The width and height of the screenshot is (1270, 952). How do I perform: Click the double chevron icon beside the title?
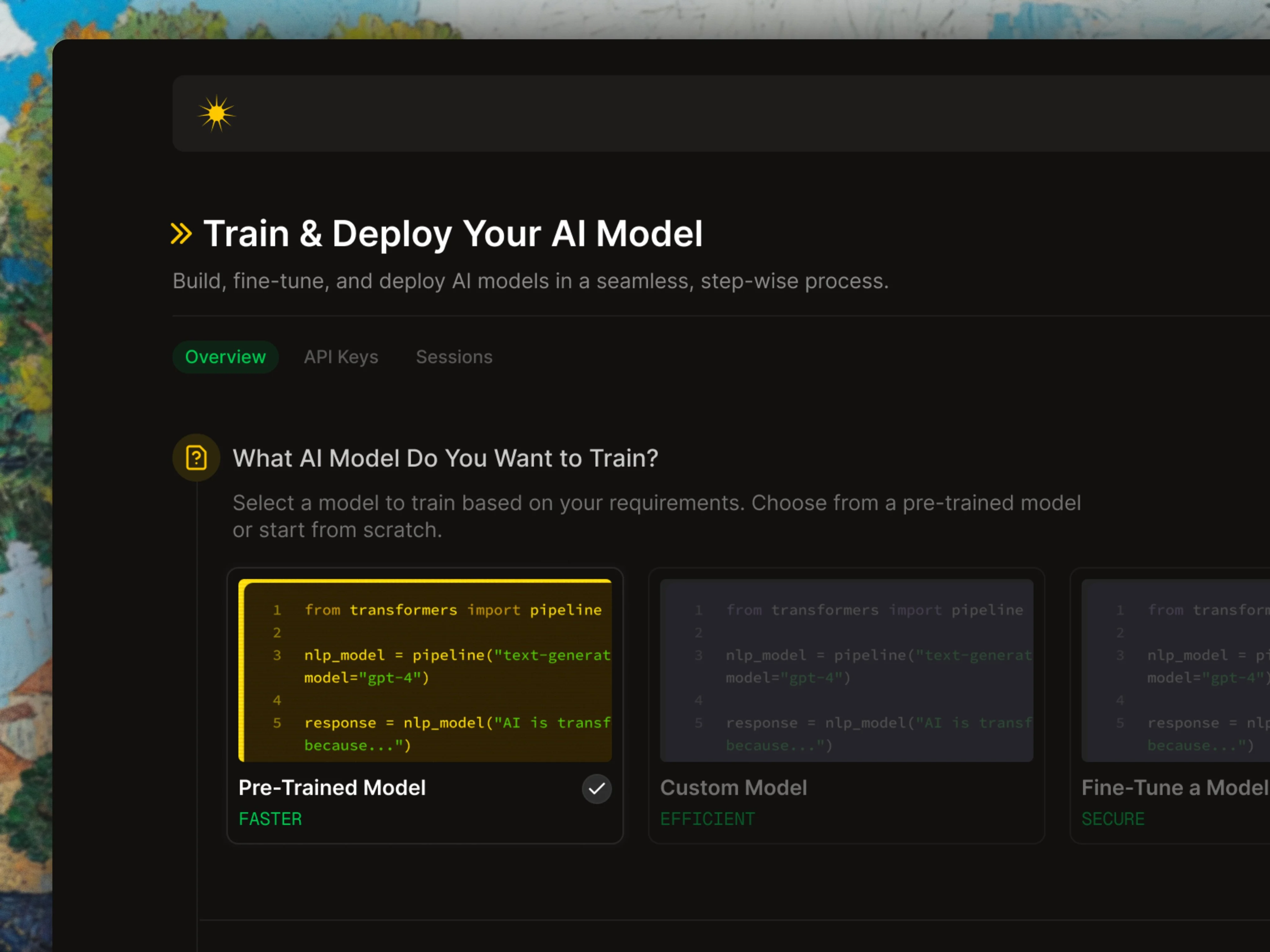(181, 234)
